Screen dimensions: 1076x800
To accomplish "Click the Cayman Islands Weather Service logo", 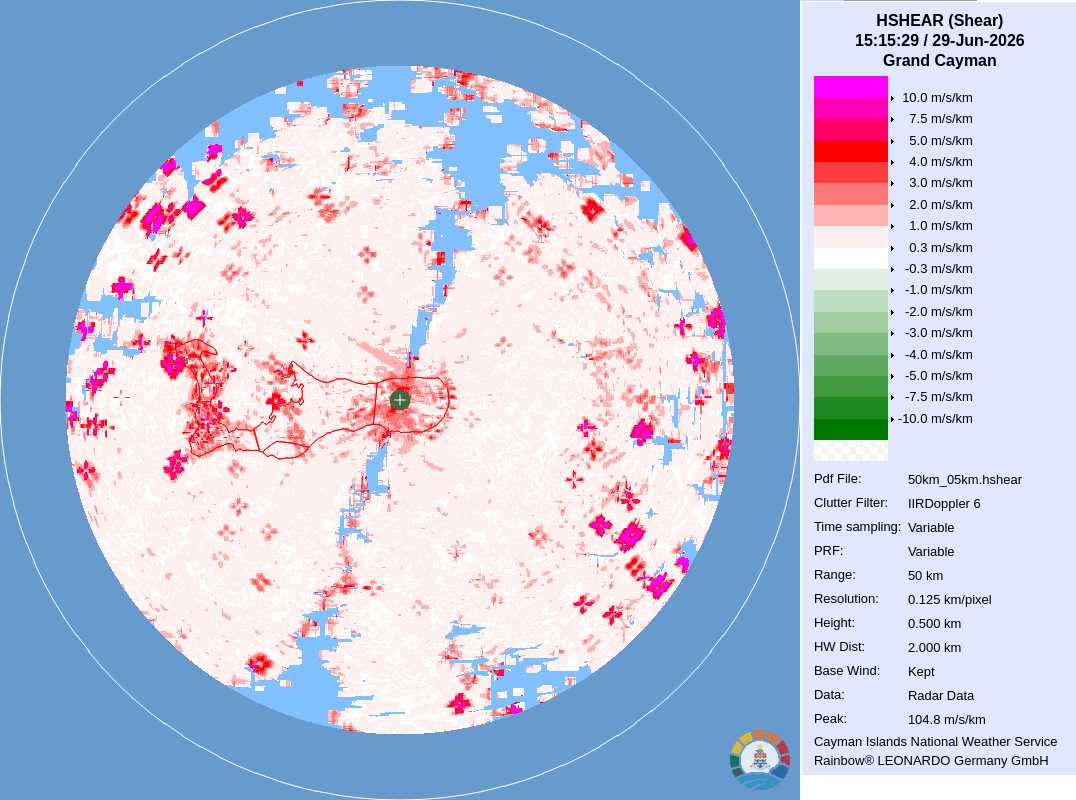I will pyautogui.click(x=760, y=760).
